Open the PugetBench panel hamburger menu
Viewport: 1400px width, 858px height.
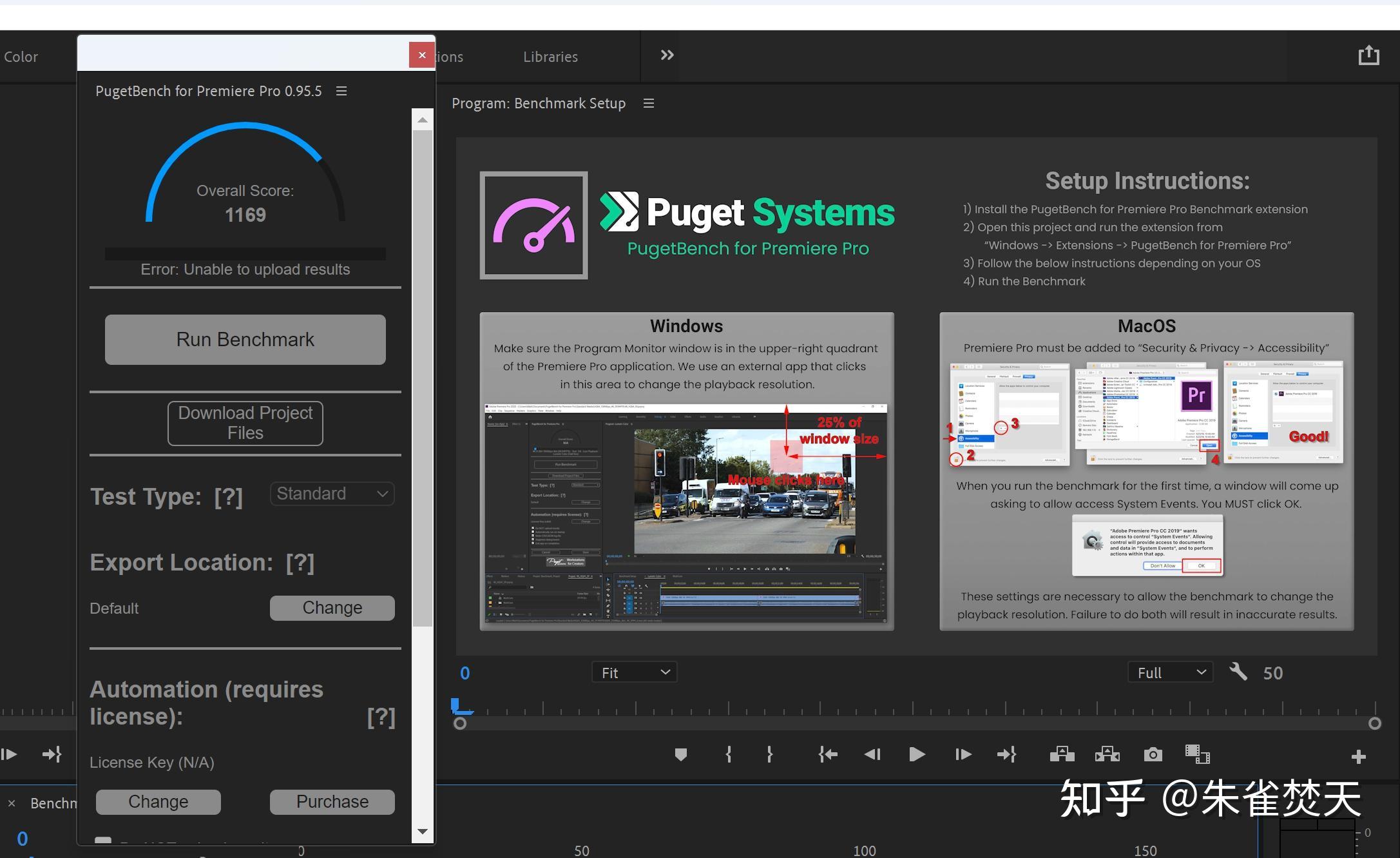point(341,91)
